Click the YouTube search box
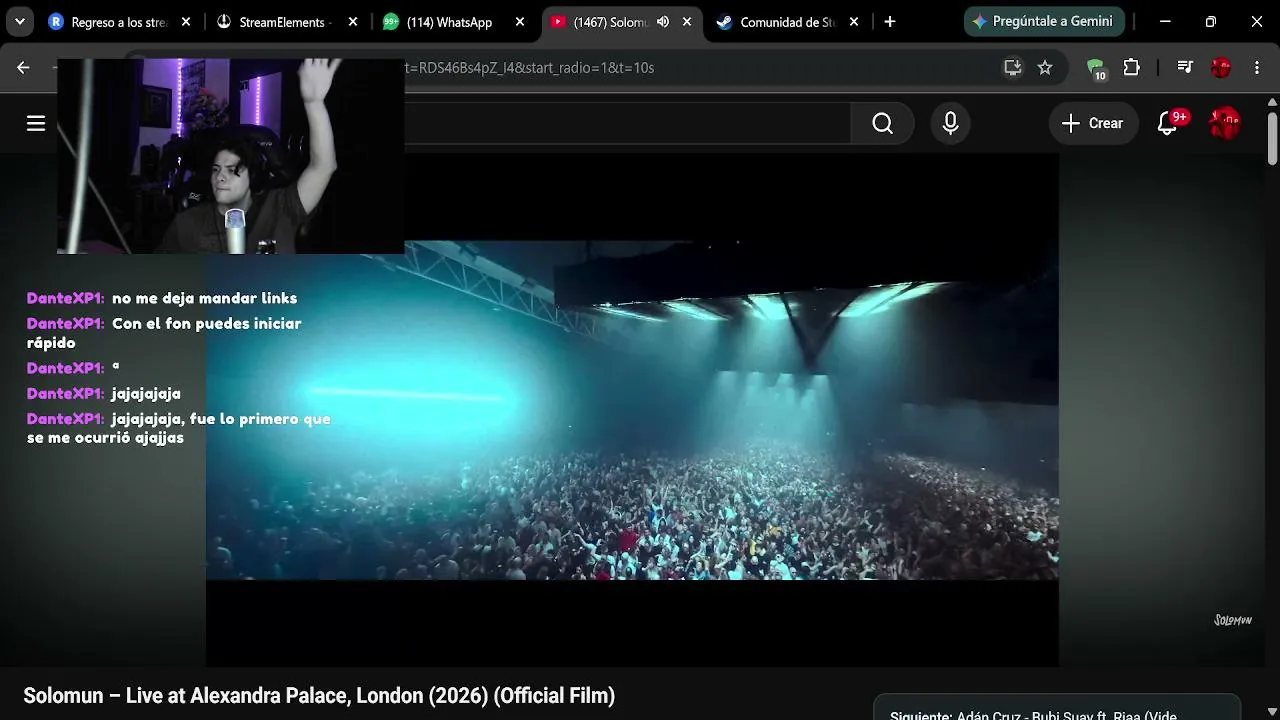Viewport: 1280px width, 720px height. click(x=627, y=123)
